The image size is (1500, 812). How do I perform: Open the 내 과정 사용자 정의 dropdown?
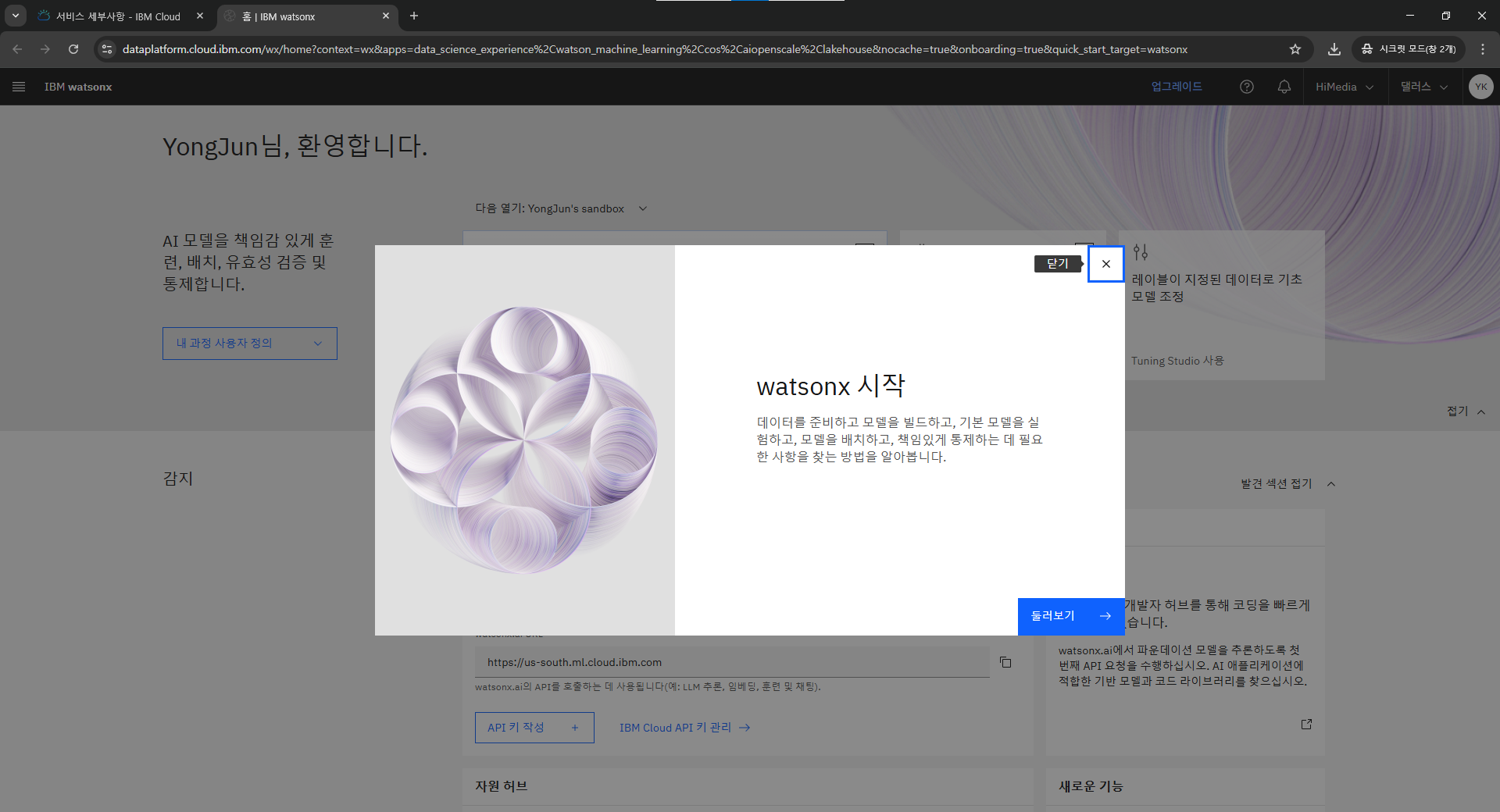[250, 344]
